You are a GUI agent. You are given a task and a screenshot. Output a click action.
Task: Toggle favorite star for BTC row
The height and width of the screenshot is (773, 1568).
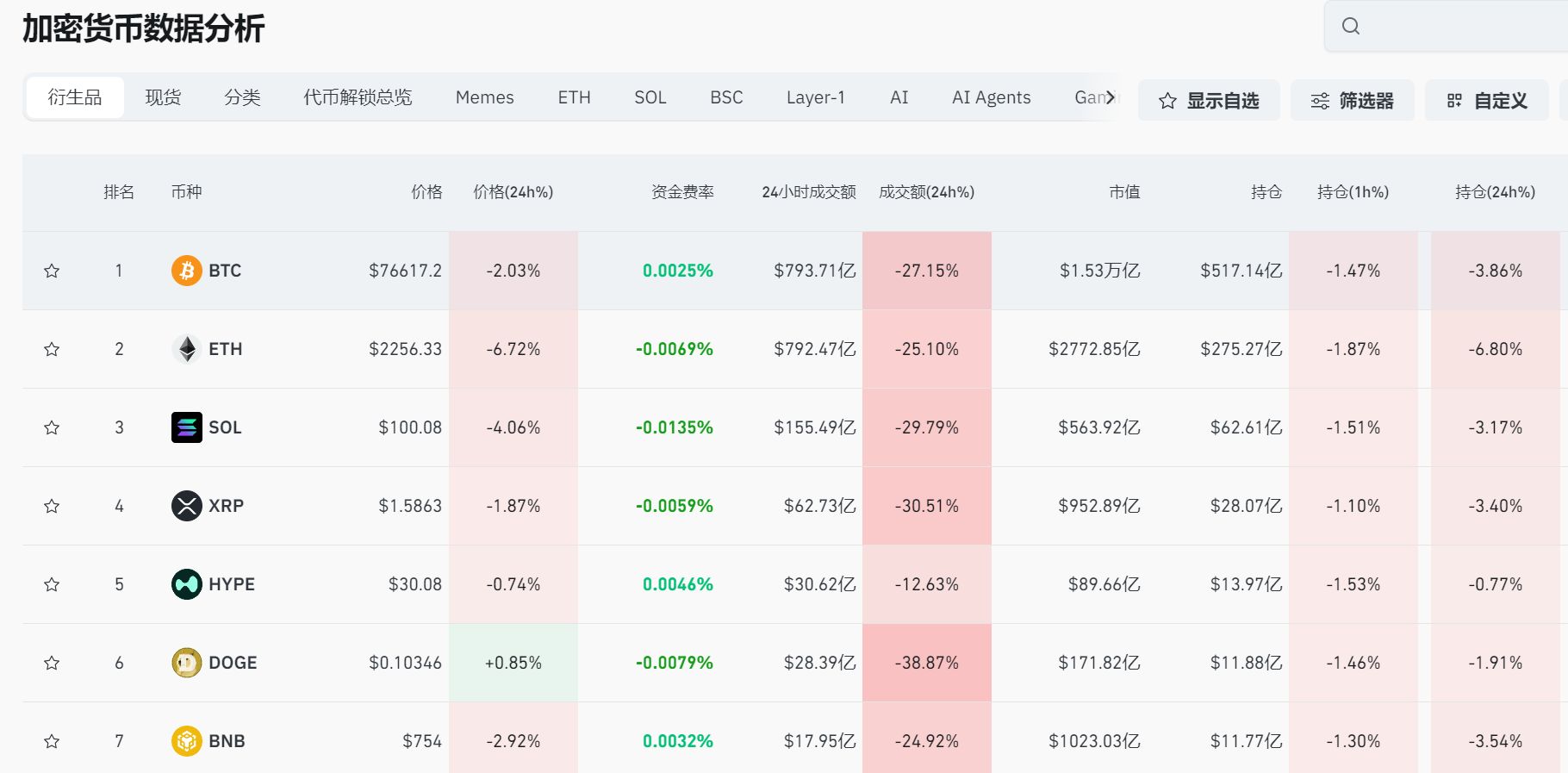point(52,271)
